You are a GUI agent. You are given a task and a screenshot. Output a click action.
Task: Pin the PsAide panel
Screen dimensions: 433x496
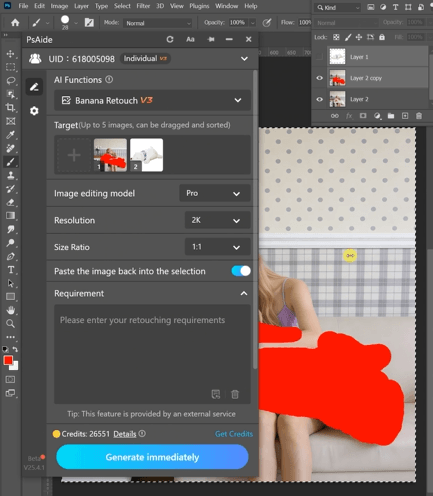211,39
